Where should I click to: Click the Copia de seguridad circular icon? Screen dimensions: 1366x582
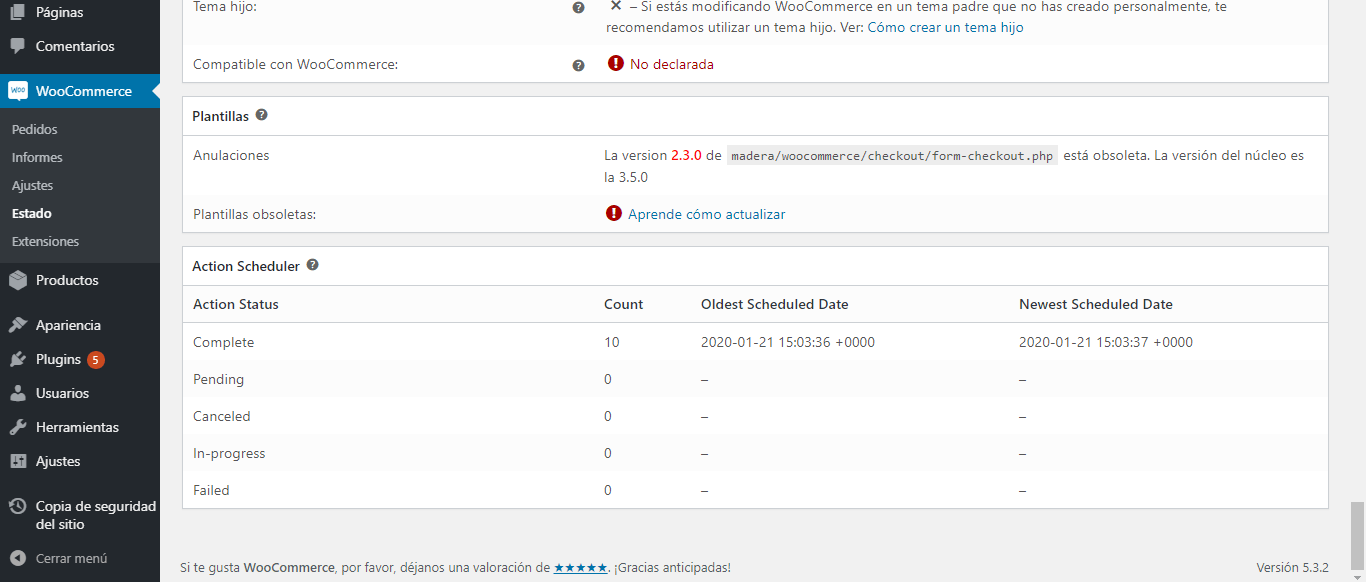[x=18, y=506]
